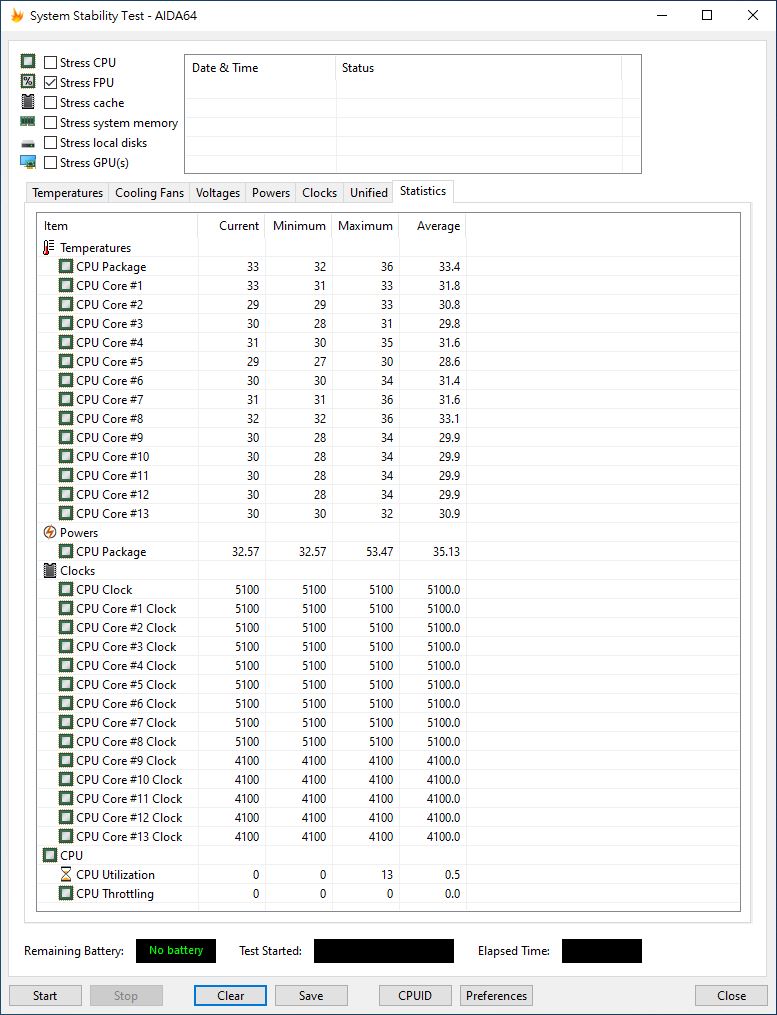Viewport: 777px width, 1015px height.
Task: Click the CPU Core #13 Clock icon
Action: (65, 836)
